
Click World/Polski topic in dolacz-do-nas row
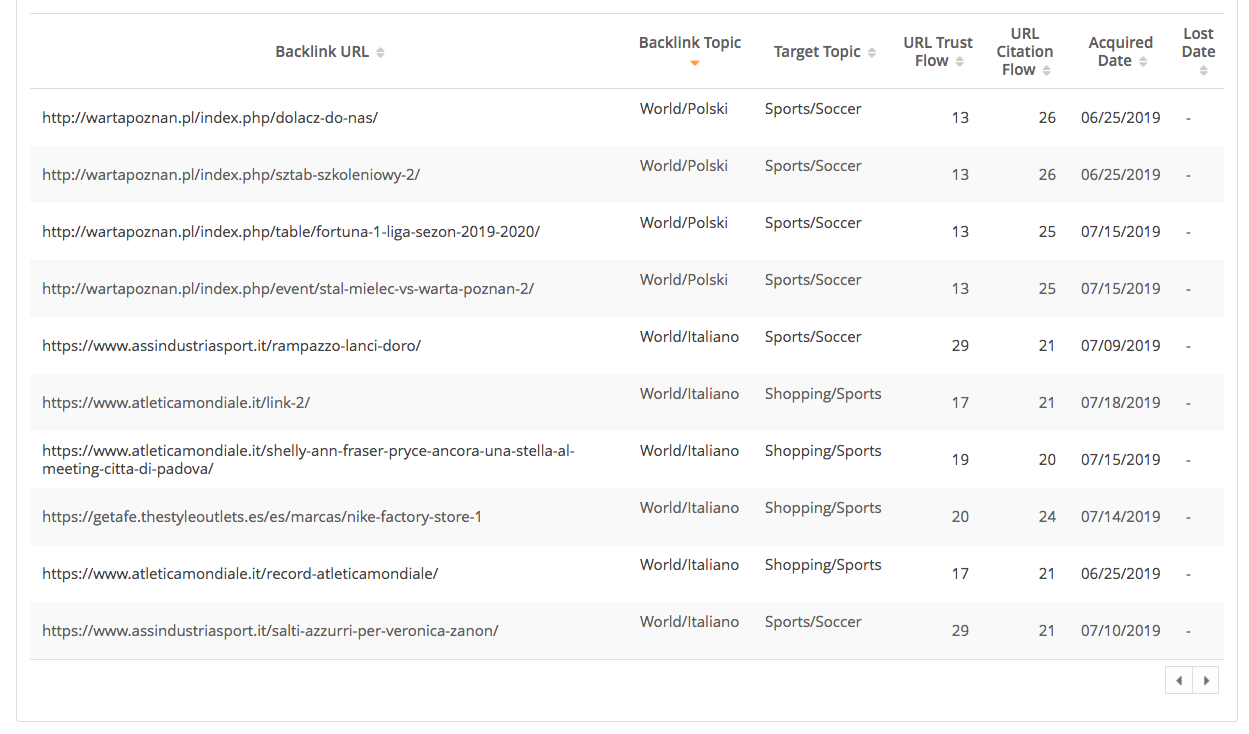[x=684, y=108]
